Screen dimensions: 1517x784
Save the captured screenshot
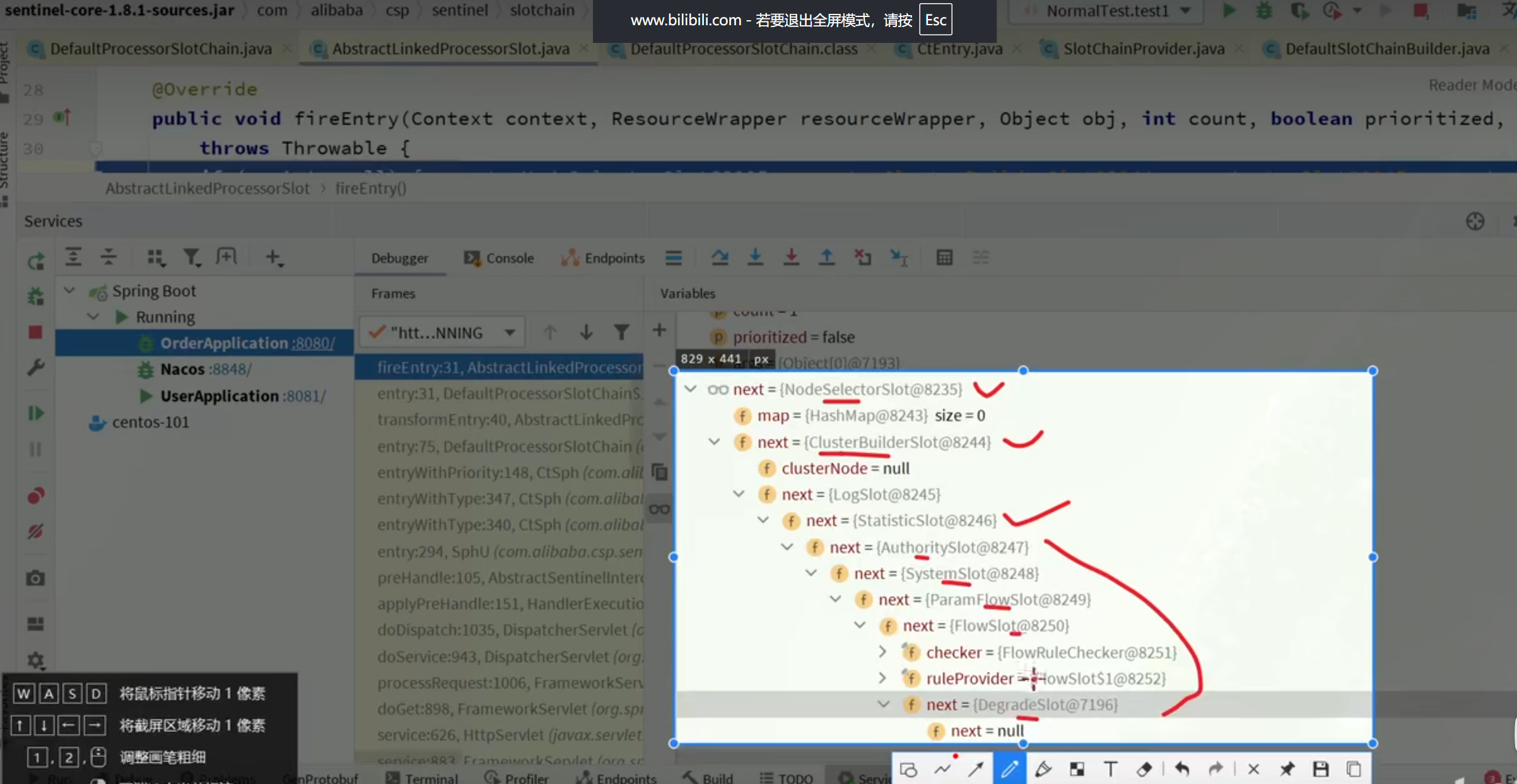[1320, 769]
